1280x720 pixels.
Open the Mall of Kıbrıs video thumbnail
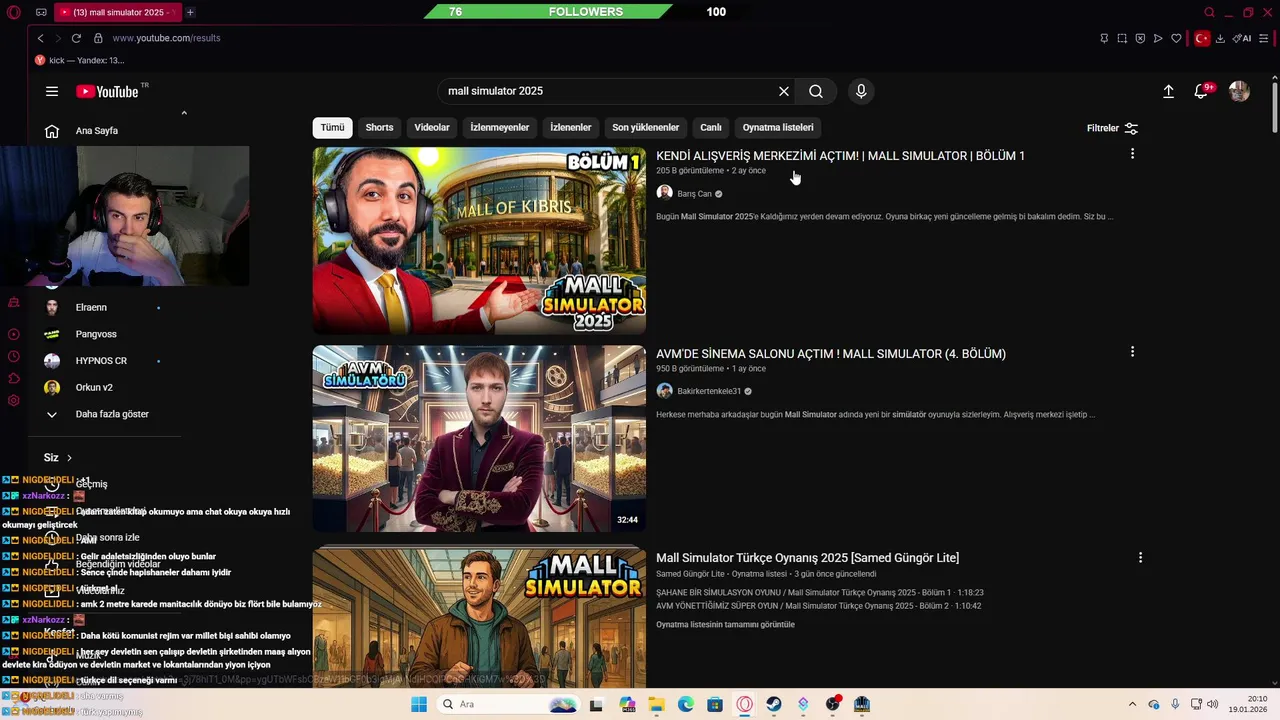coord(479,241)
